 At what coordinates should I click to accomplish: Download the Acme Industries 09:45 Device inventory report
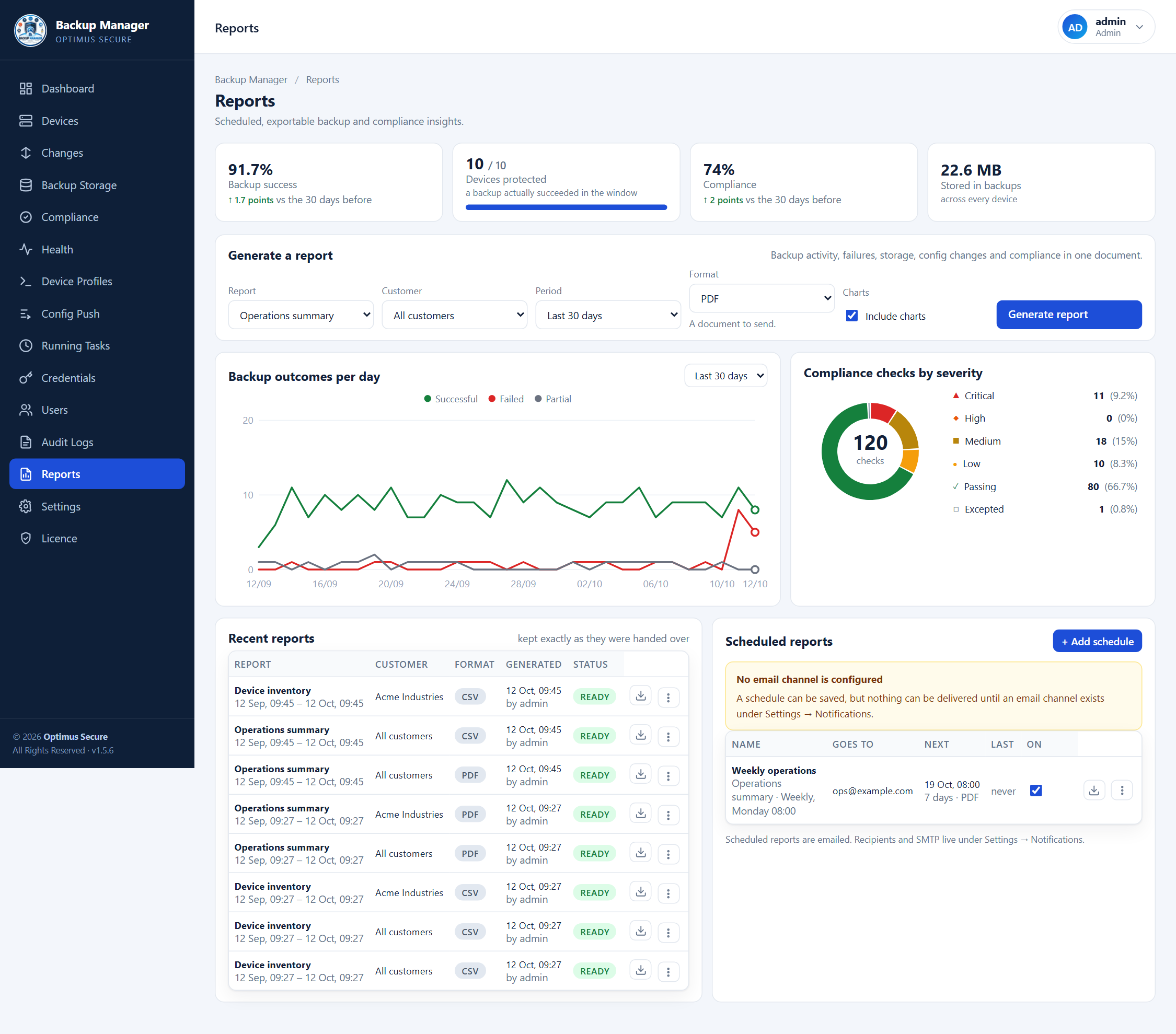[640, 696]
